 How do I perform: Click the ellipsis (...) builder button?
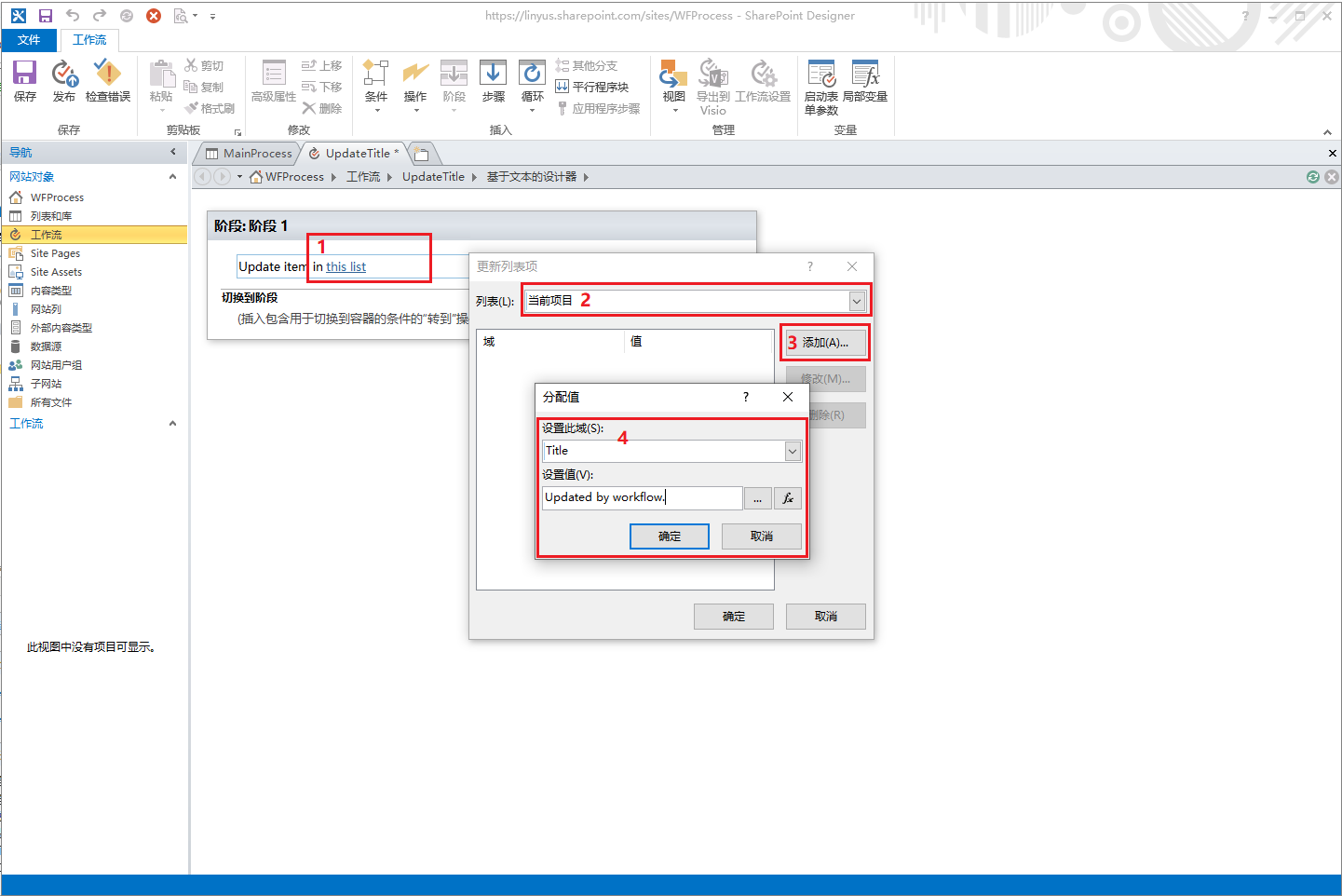point(757,499)
